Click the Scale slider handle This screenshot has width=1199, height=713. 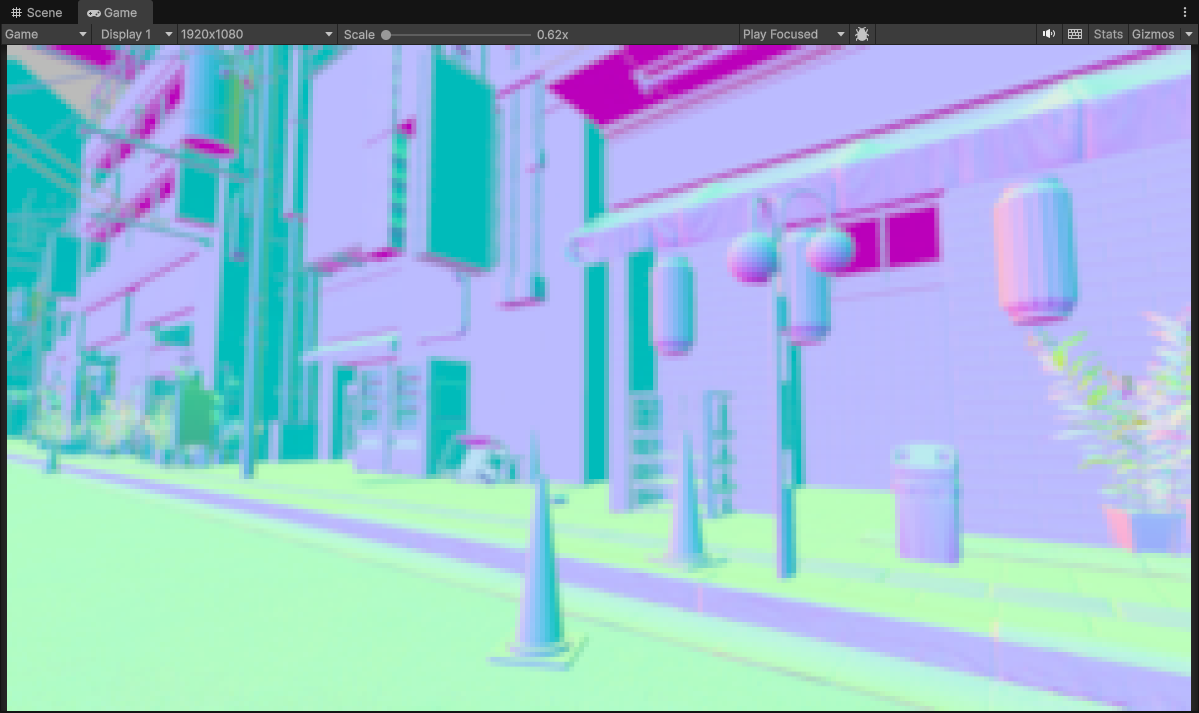386,35
